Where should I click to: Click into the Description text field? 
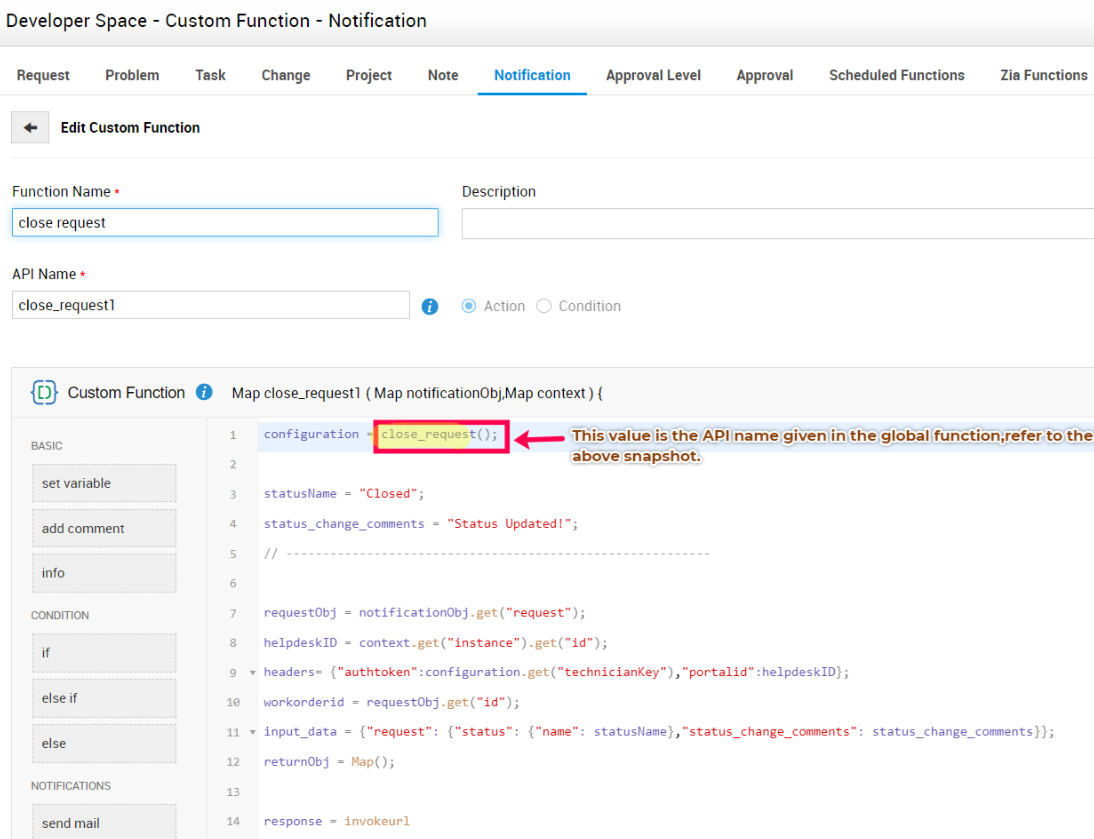click(x=776, y=224)
